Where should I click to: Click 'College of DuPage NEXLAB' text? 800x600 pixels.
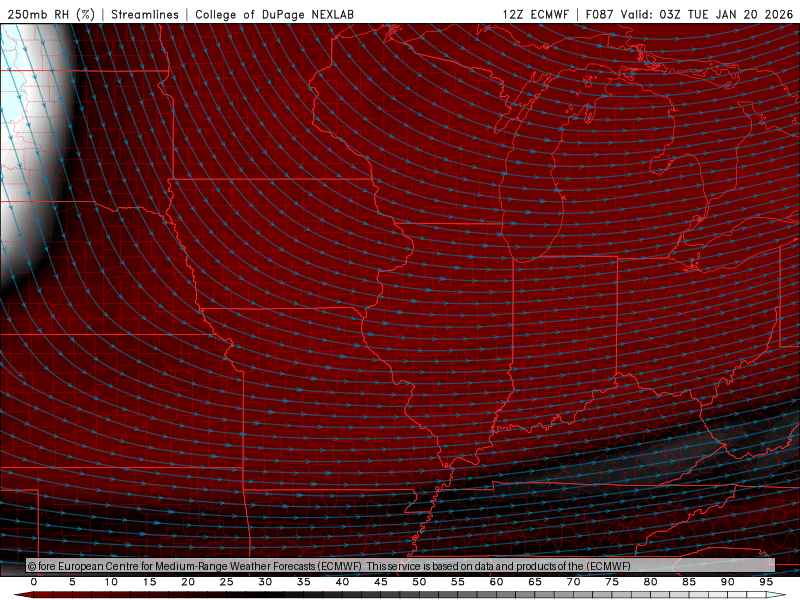(274, 14)
